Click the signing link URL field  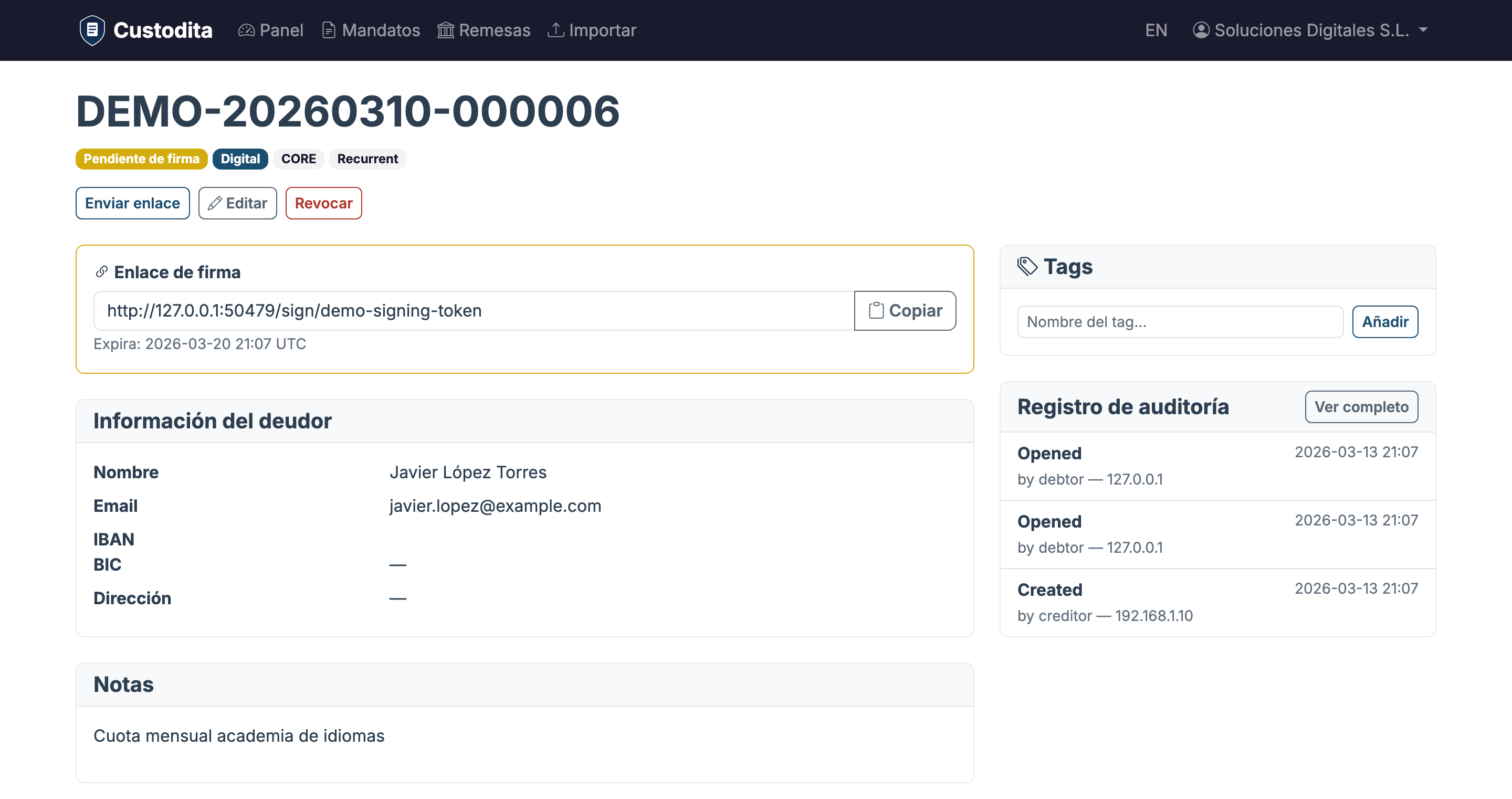pos(473,311)
